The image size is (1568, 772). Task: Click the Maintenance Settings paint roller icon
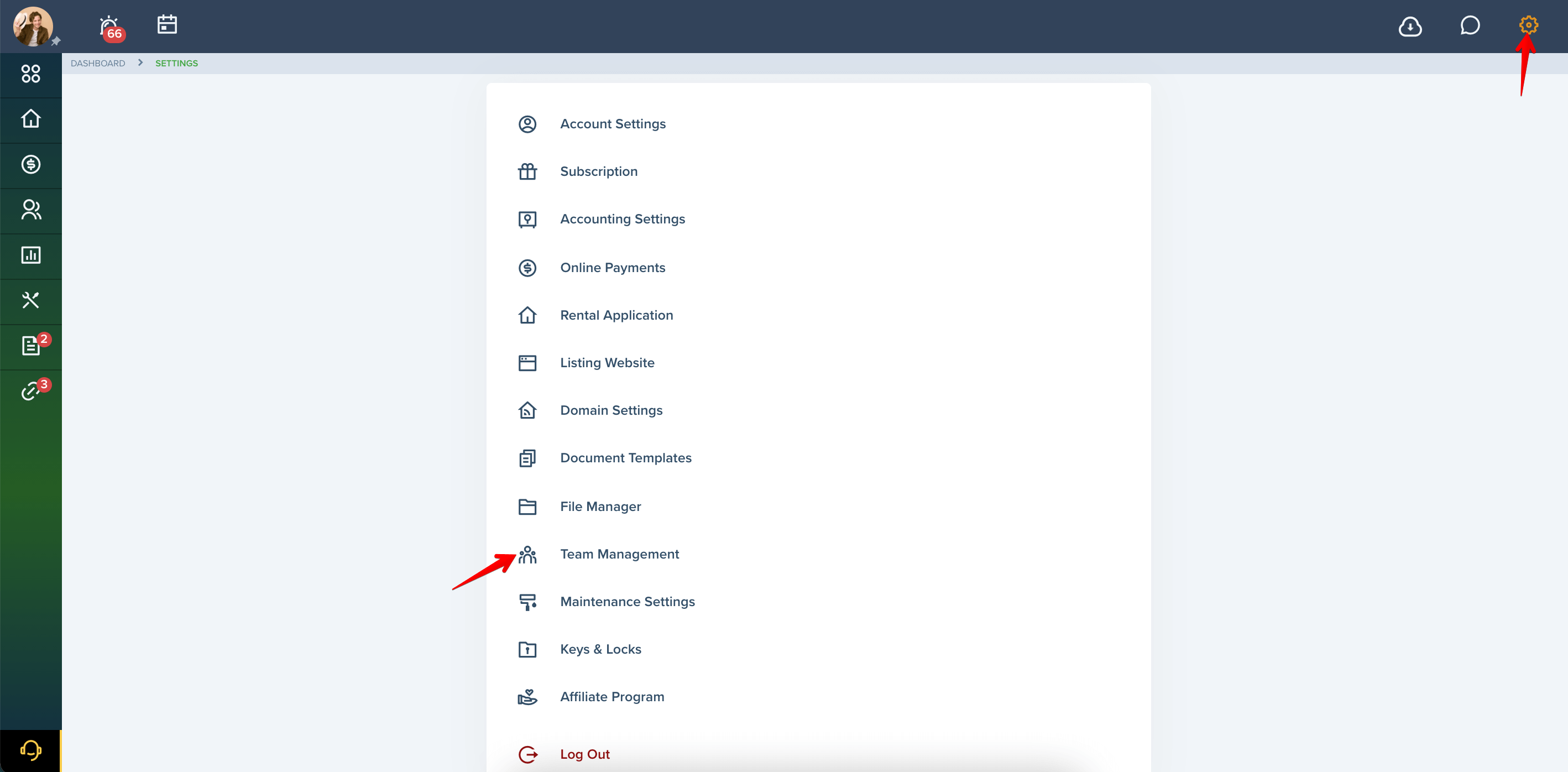click(527, 602)
